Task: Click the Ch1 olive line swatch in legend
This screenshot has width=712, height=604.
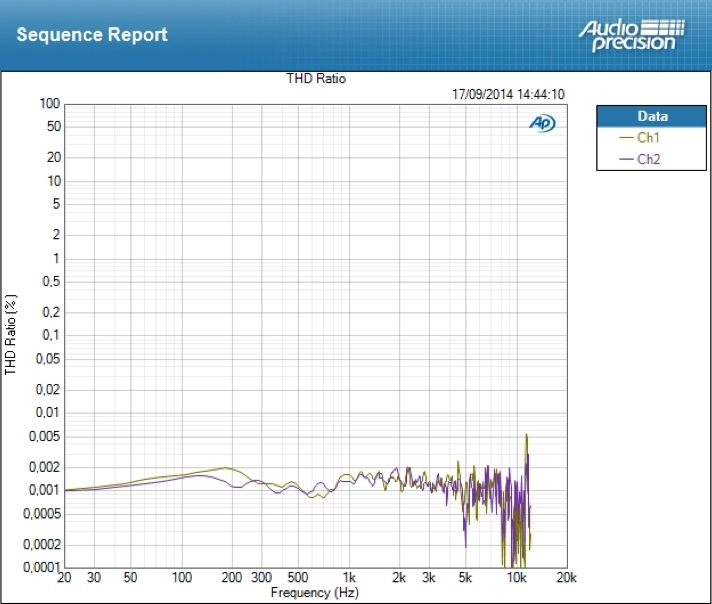Action: pyautogui.click(x=627, y=138)
